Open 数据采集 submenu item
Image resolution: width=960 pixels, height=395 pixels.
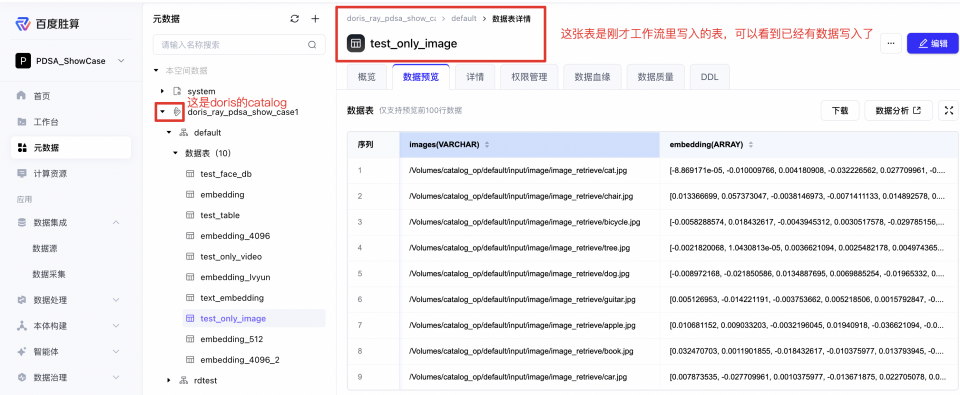pos(50,274)
